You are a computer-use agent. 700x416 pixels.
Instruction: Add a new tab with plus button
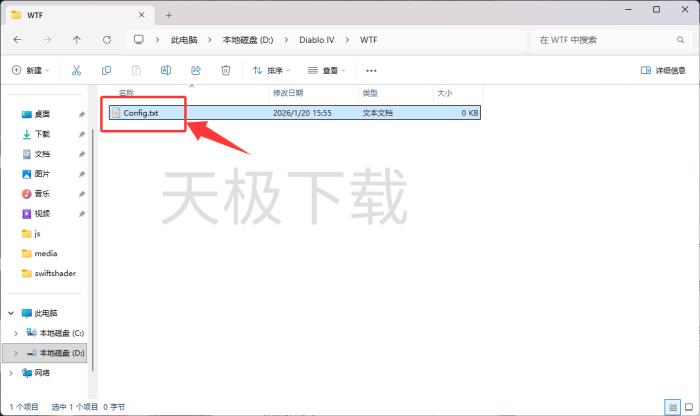pyautogui.click(x=169, y=15)
